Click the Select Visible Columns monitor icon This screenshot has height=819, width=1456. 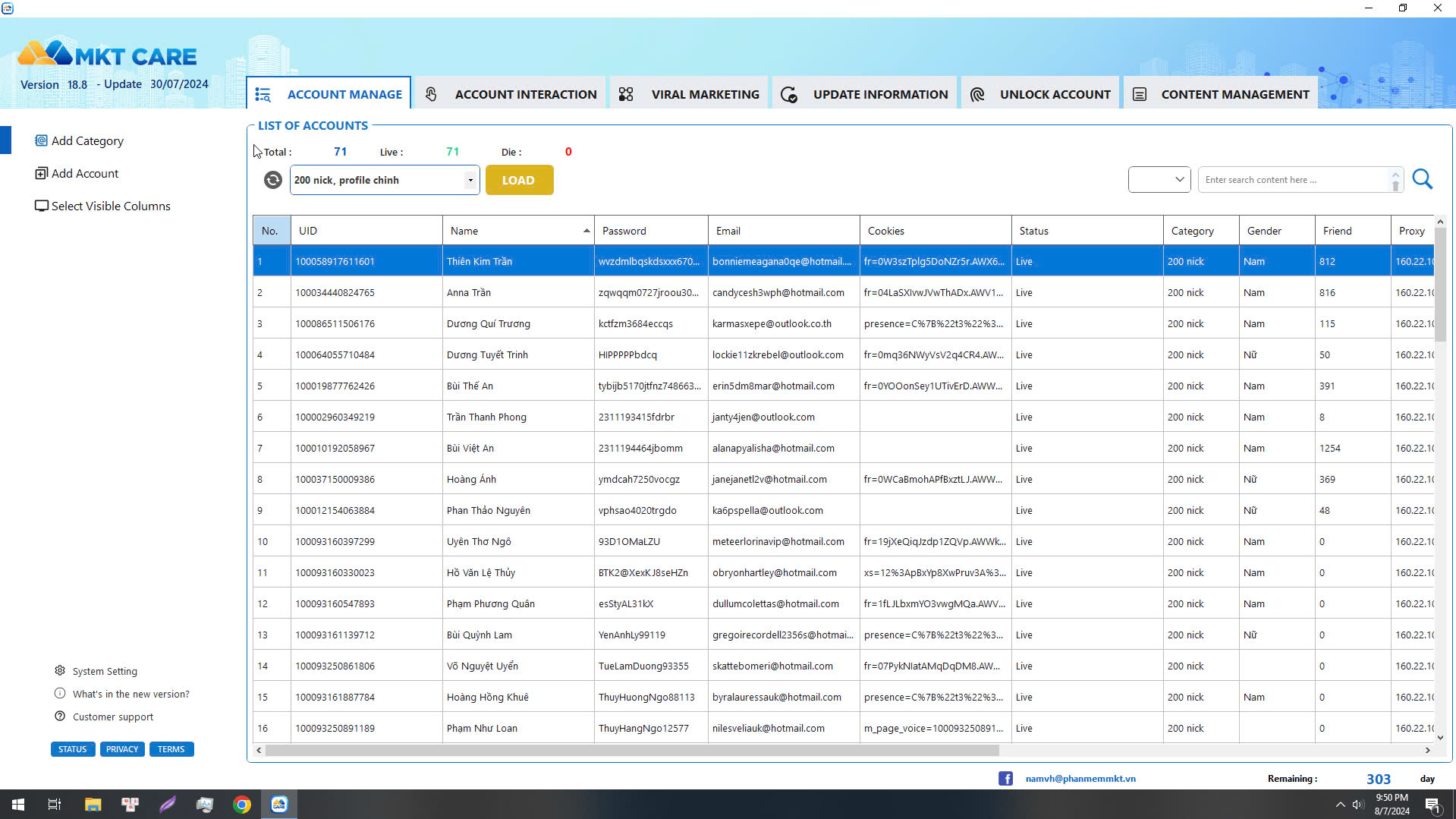(x=42, y=206)
